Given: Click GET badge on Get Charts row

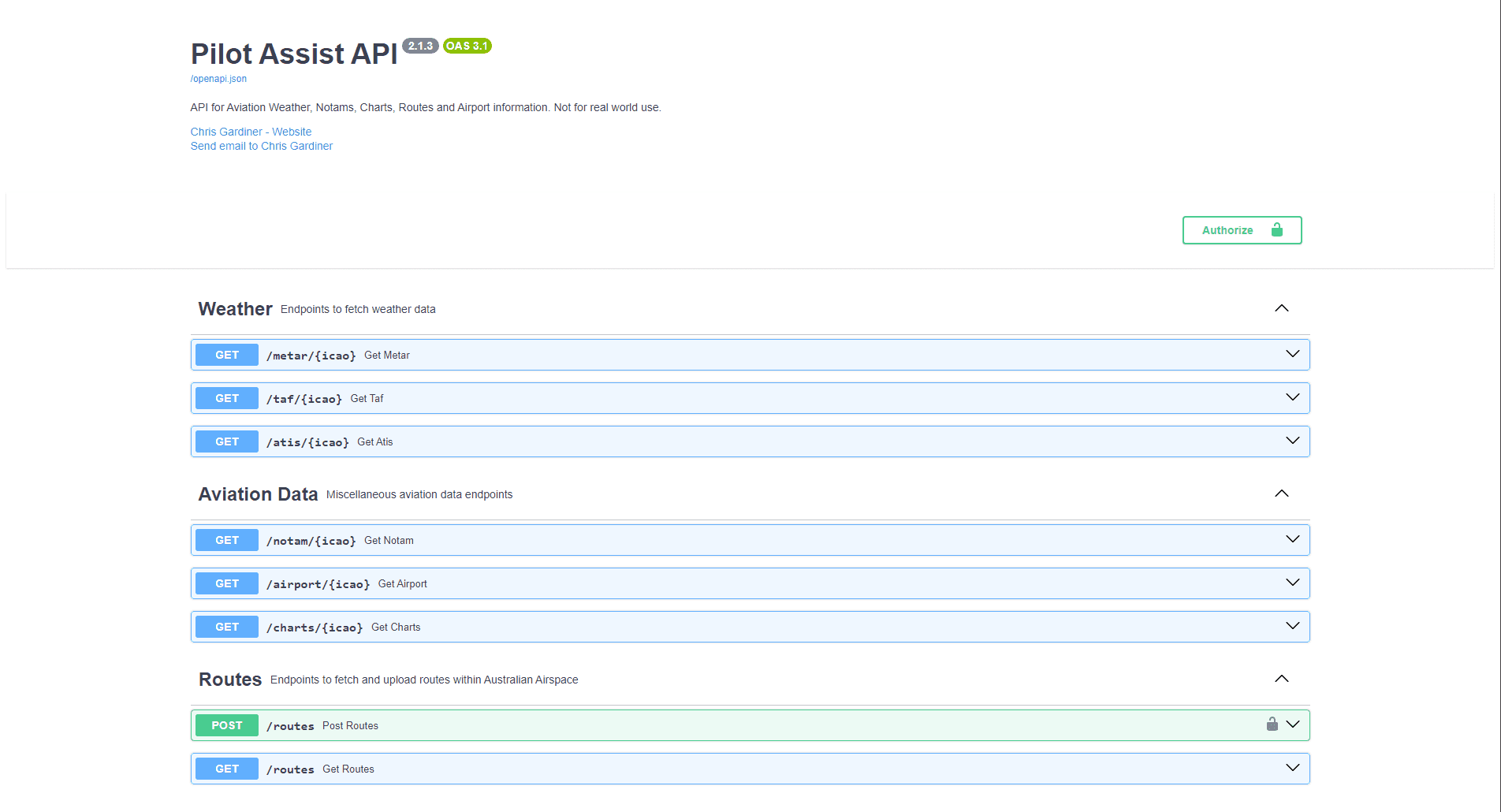Looking at the screenshot, I should pyautogui.click(x=227, y=627).
